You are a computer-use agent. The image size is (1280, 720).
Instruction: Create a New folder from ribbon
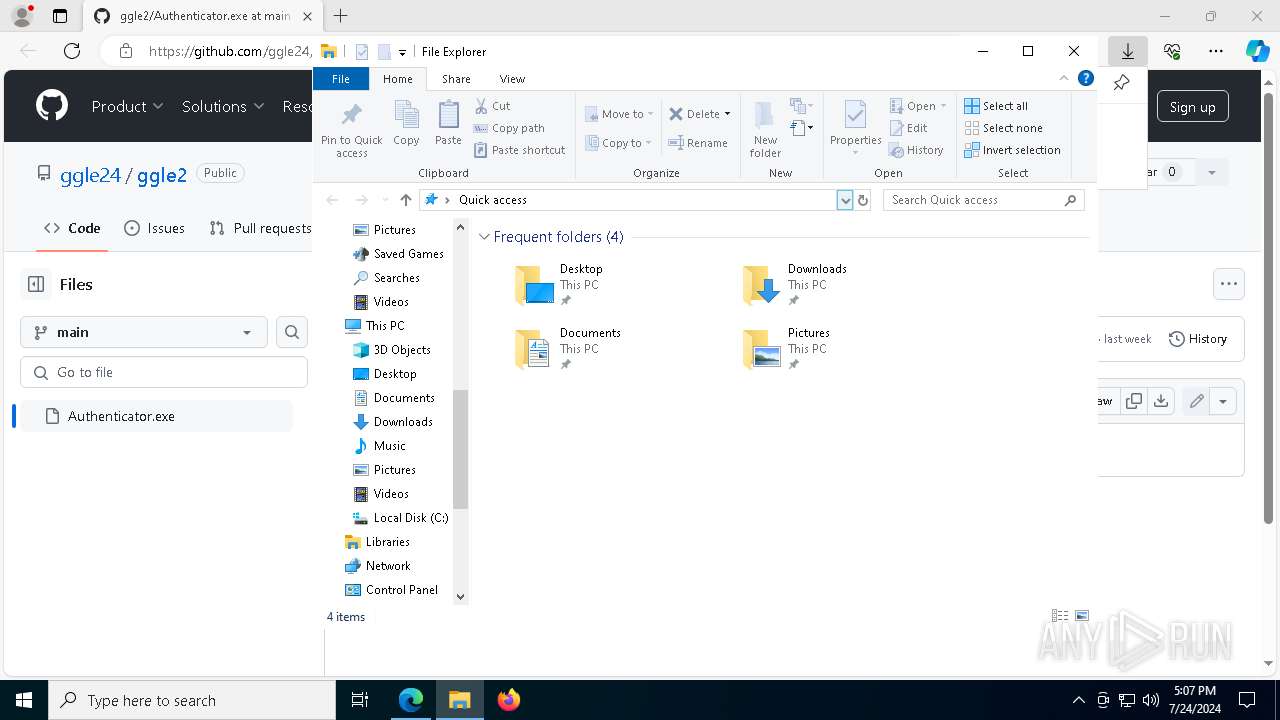[765, 129]
